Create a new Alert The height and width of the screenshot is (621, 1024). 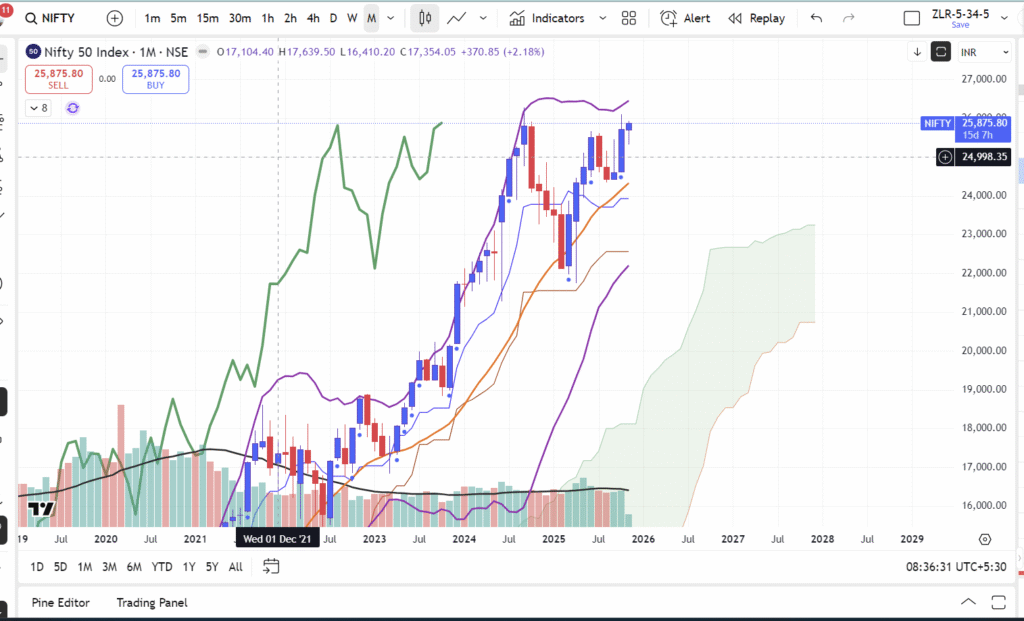(686, 18)
